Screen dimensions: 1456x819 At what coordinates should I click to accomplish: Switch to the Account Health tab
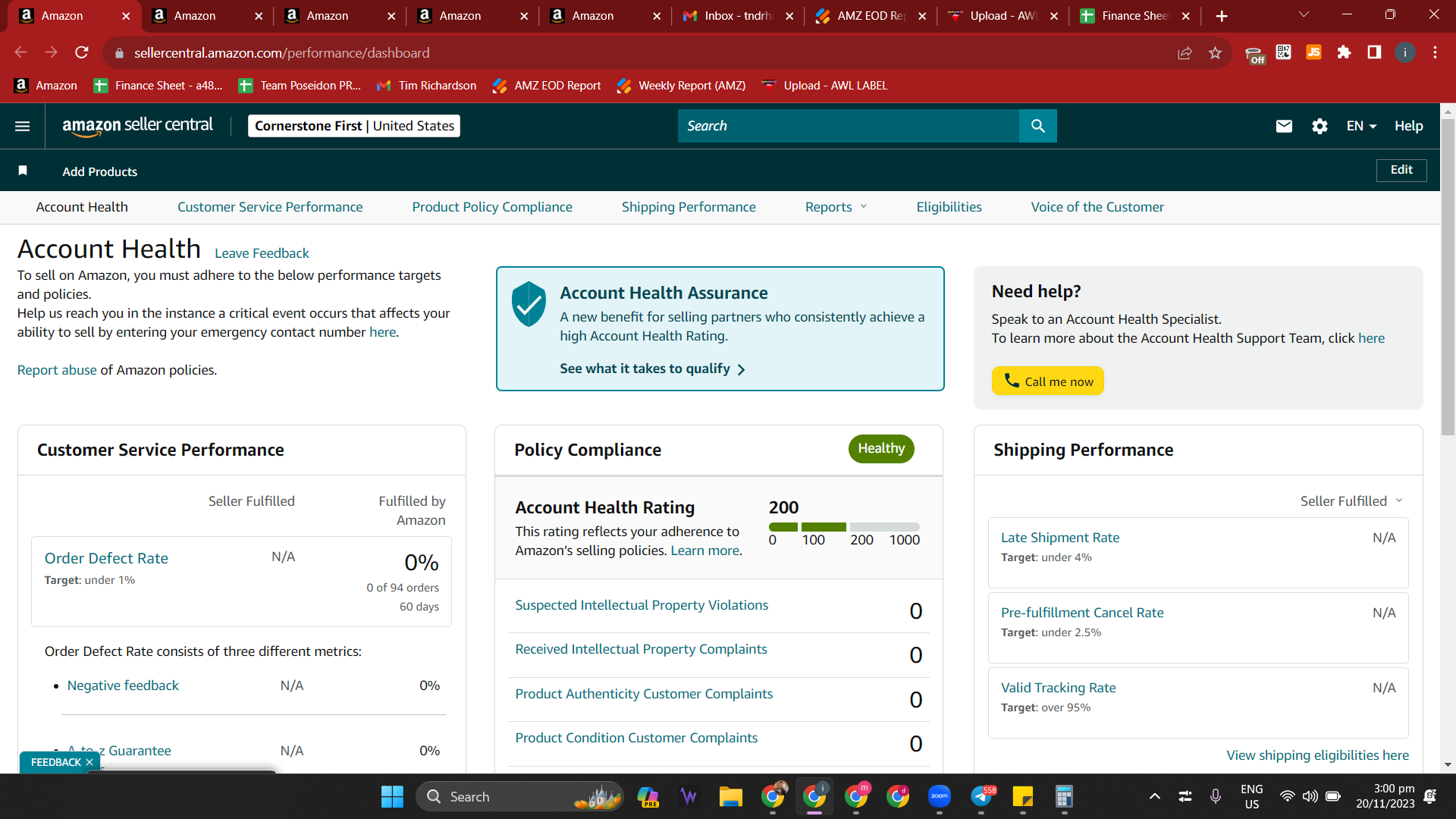82,207
